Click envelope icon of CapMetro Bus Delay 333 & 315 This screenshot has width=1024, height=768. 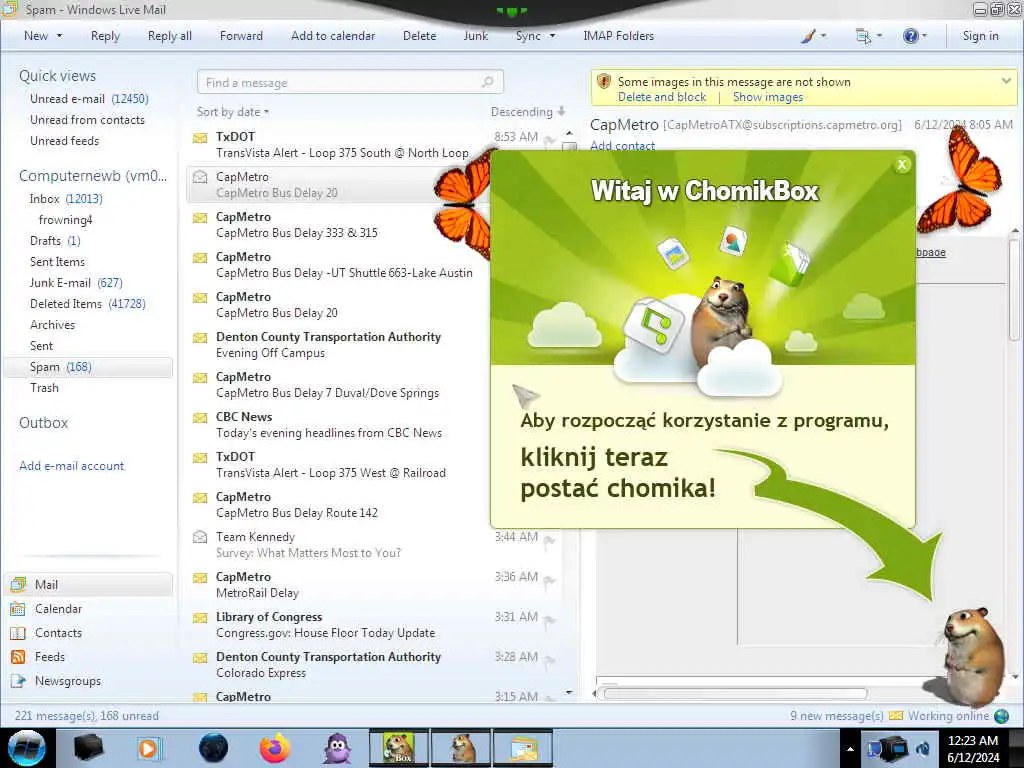click(200, 218)
